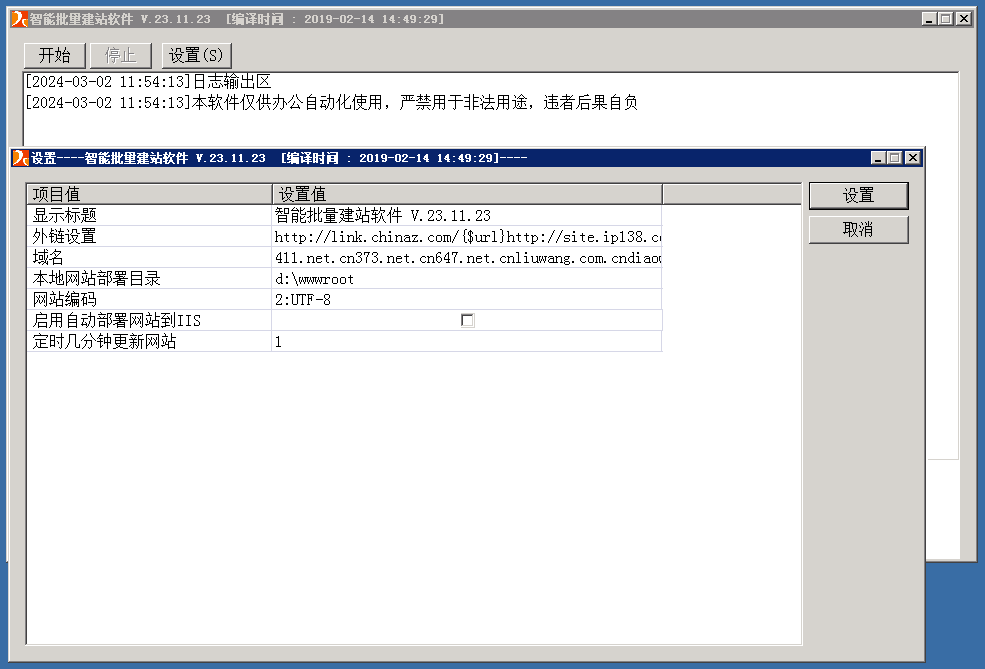Confirm settings with the 设置 button

click(858, 194)
